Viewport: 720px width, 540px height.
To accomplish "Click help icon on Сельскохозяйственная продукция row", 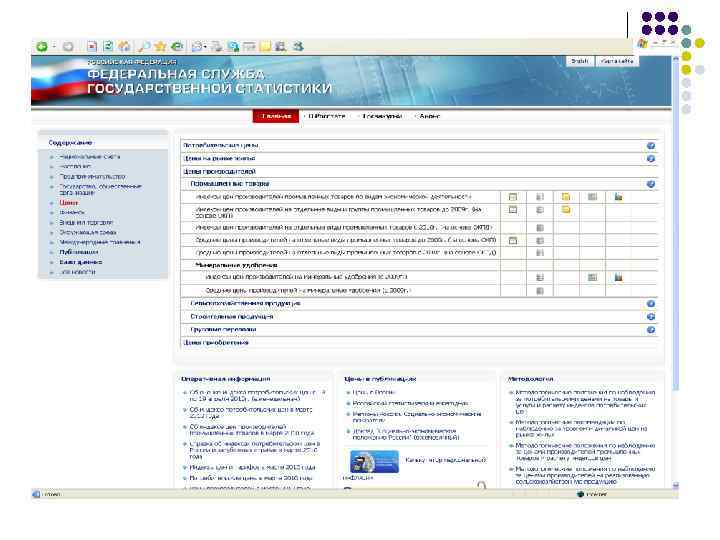I will pyautogui.click(x=651, y=304).
